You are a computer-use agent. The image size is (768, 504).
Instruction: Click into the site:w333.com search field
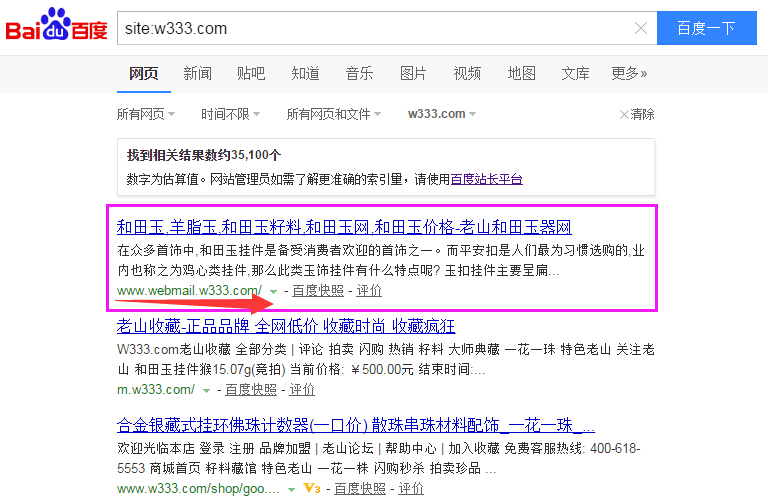click(x=370, y=28)
